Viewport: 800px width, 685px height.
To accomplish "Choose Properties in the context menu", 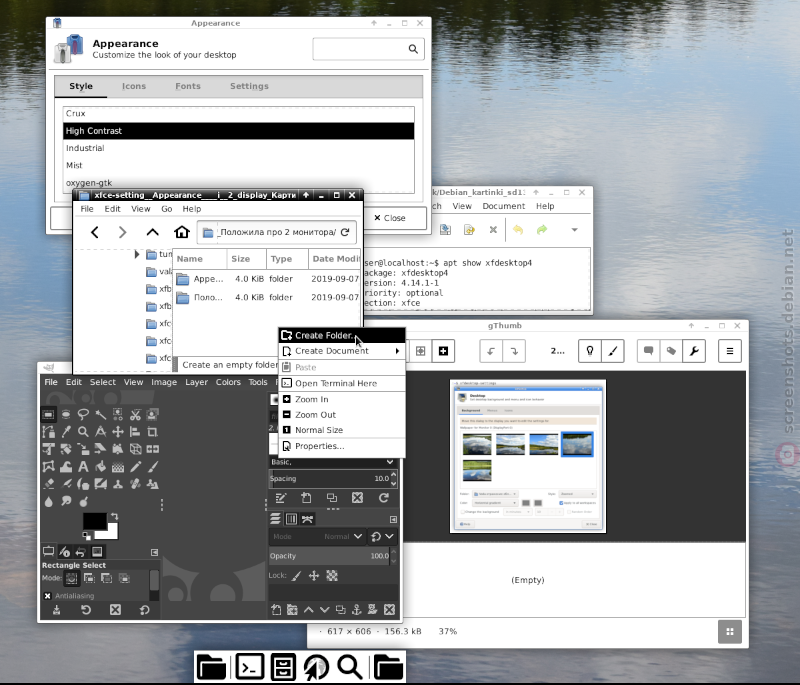I will pos(342,446).
